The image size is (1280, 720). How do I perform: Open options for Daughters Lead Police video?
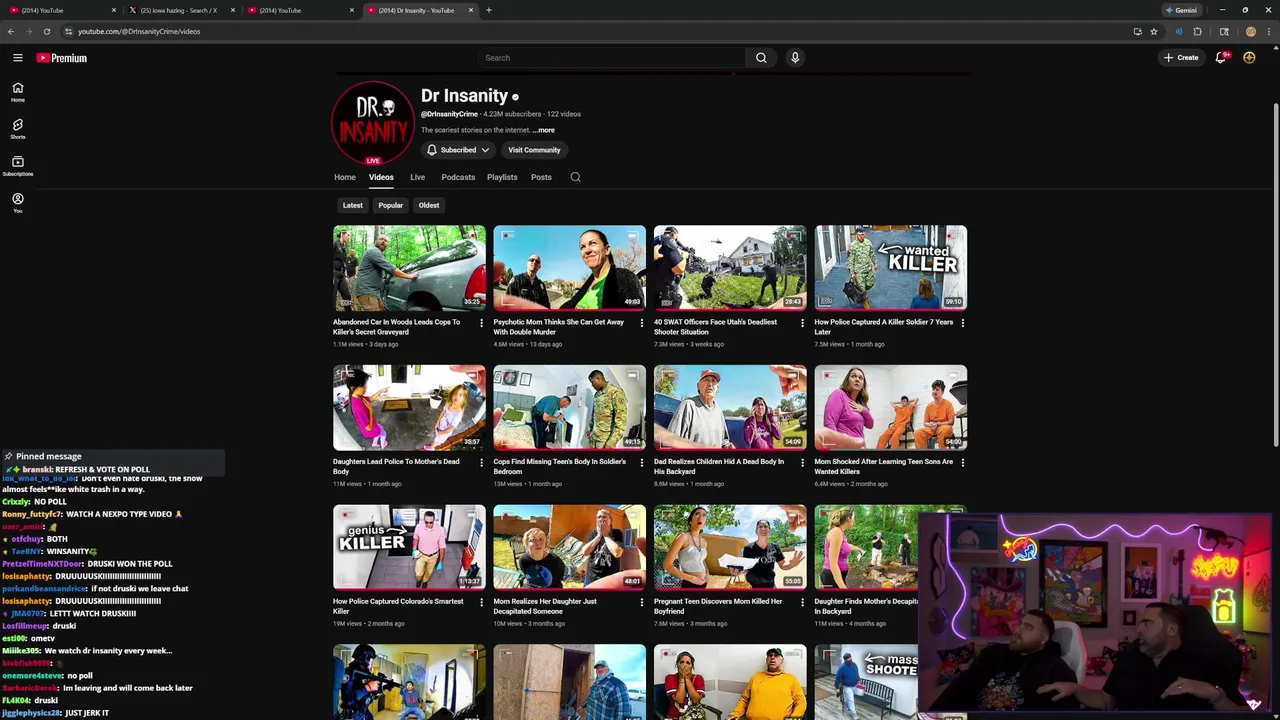(x=481, y=463)
